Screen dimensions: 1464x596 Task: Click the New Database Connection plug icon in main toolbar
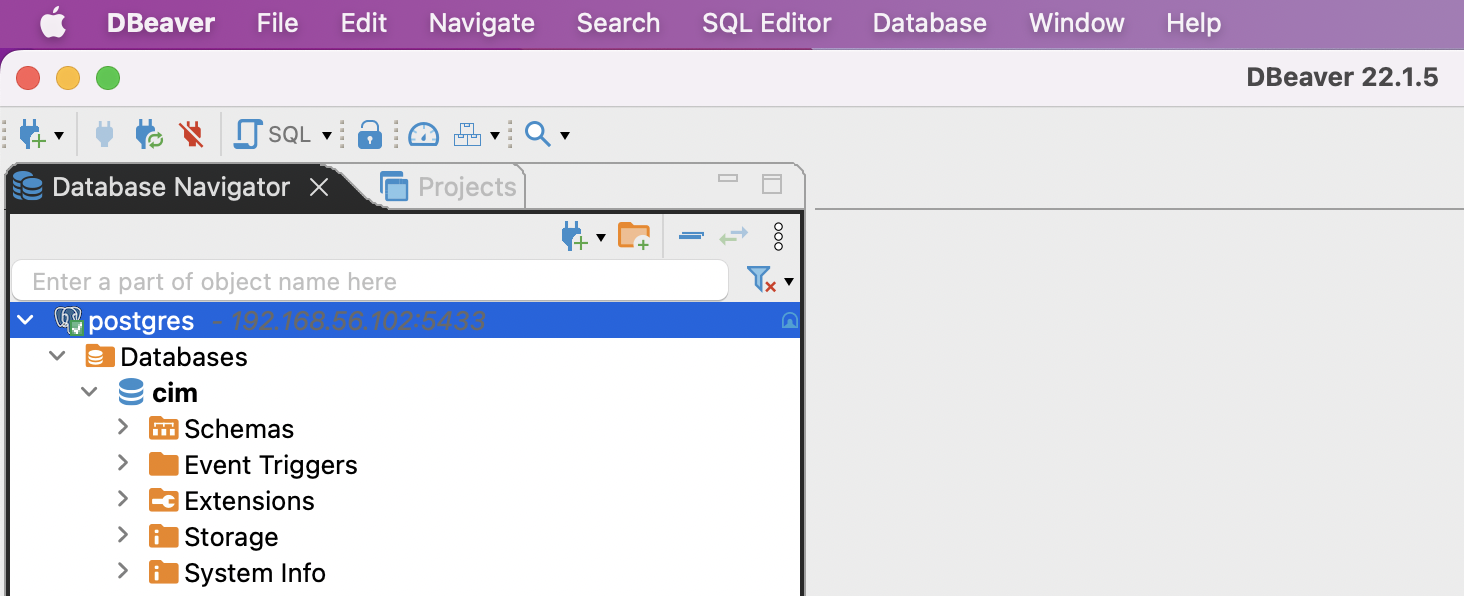32,134
